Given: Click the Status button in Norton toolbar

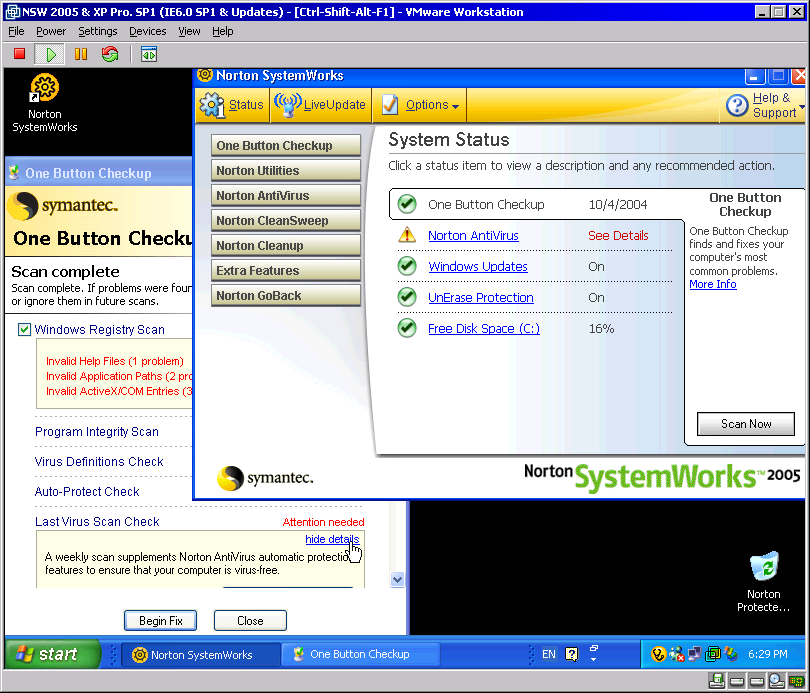Looking at the screenshot, I should (232, 105).
